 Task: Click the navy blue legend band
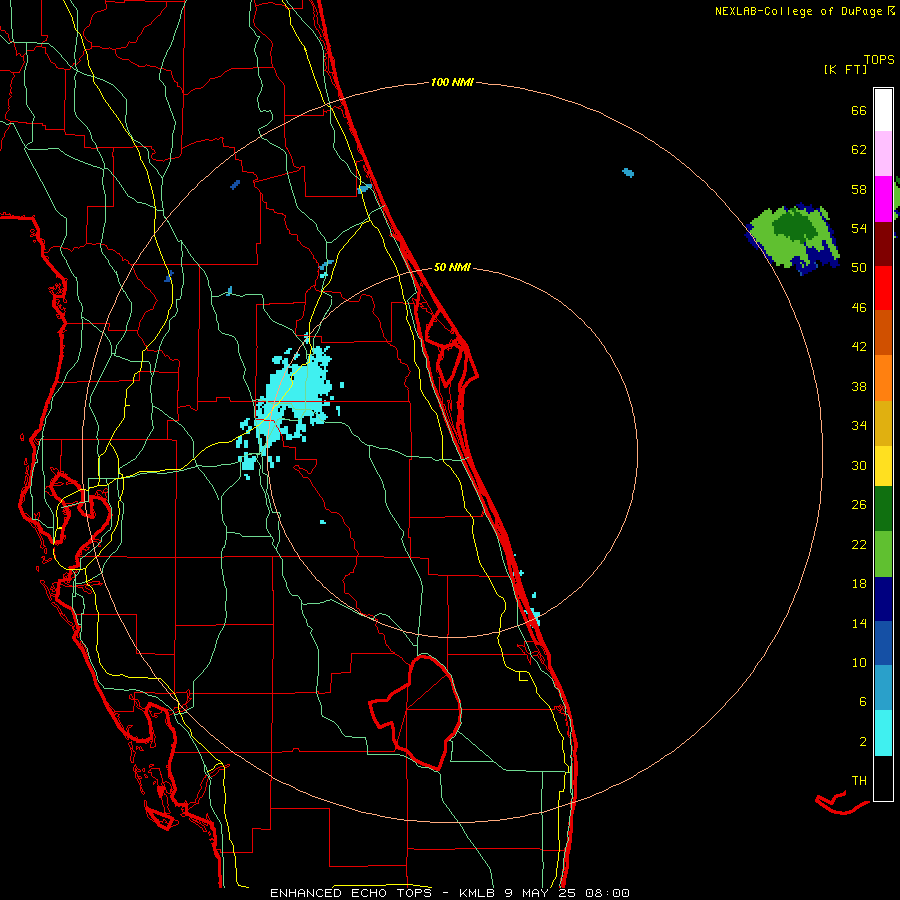[x=883, y=599]
